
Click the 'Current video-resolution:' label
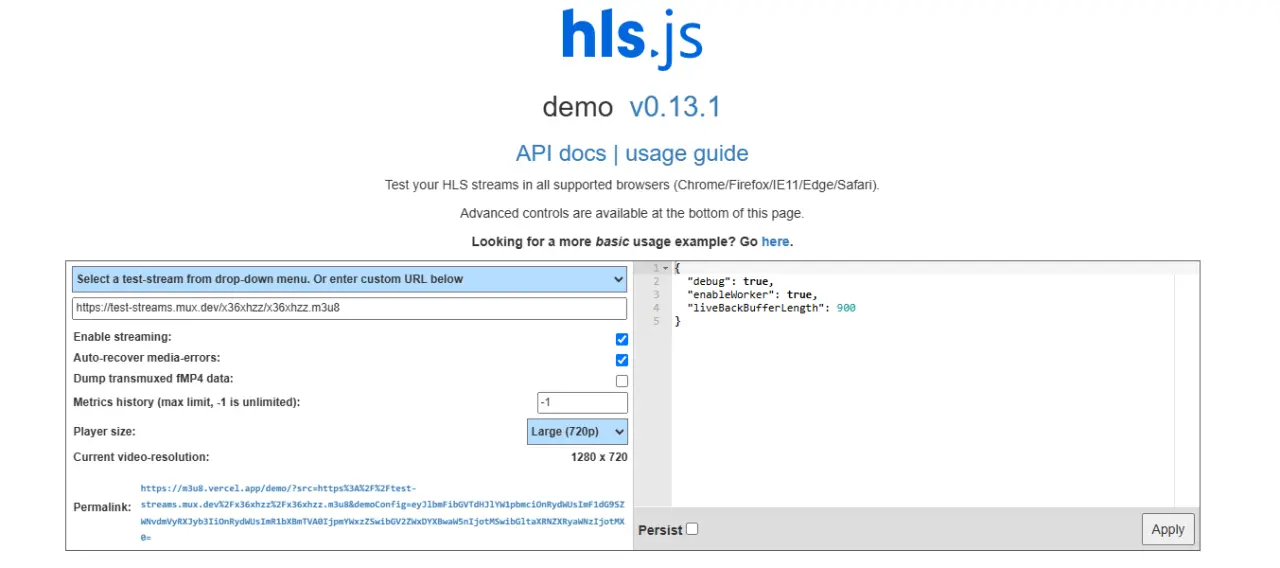pyautogui.click(x=141, y=457)
